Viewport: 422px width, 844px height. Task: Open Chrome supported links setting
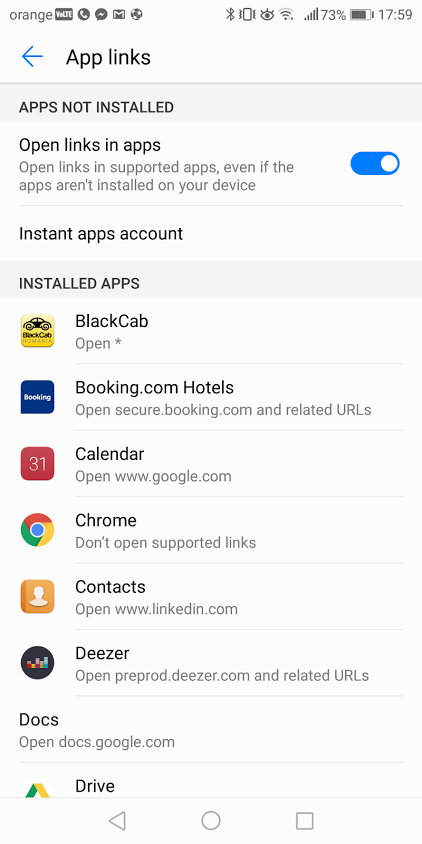coord(211,530)
